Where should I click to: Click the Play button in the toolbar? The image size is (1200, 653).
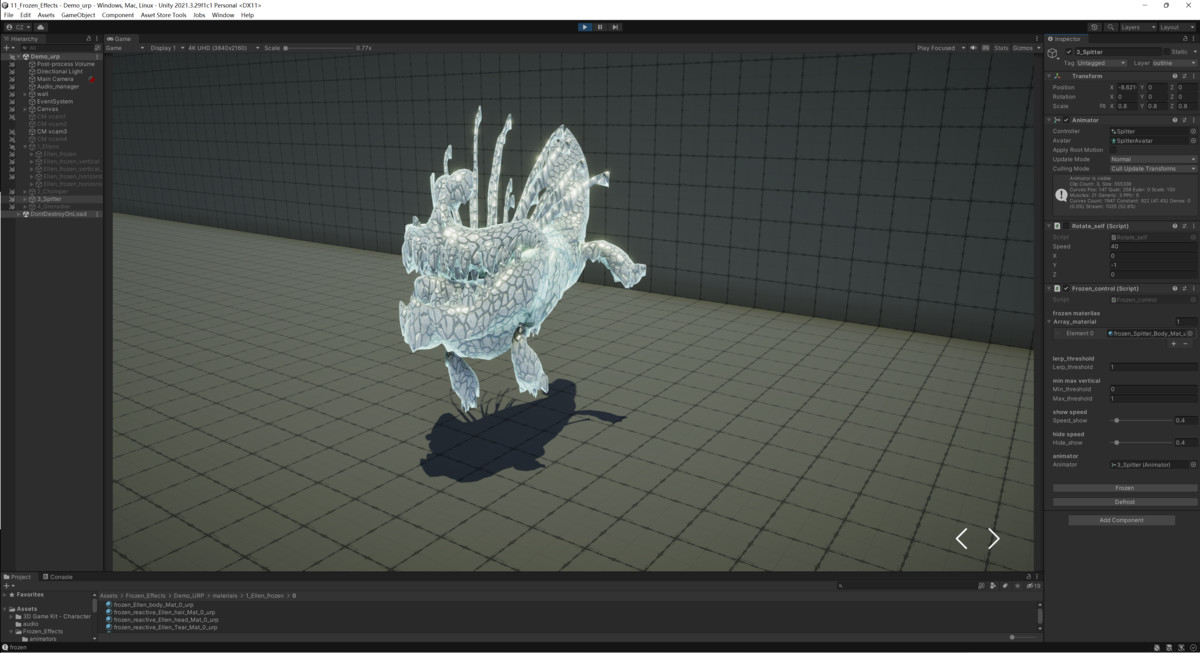pos(585,27)
